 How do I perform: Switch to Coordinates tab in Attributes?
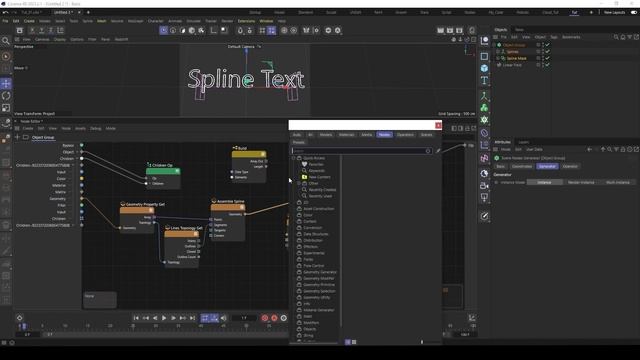522,167
